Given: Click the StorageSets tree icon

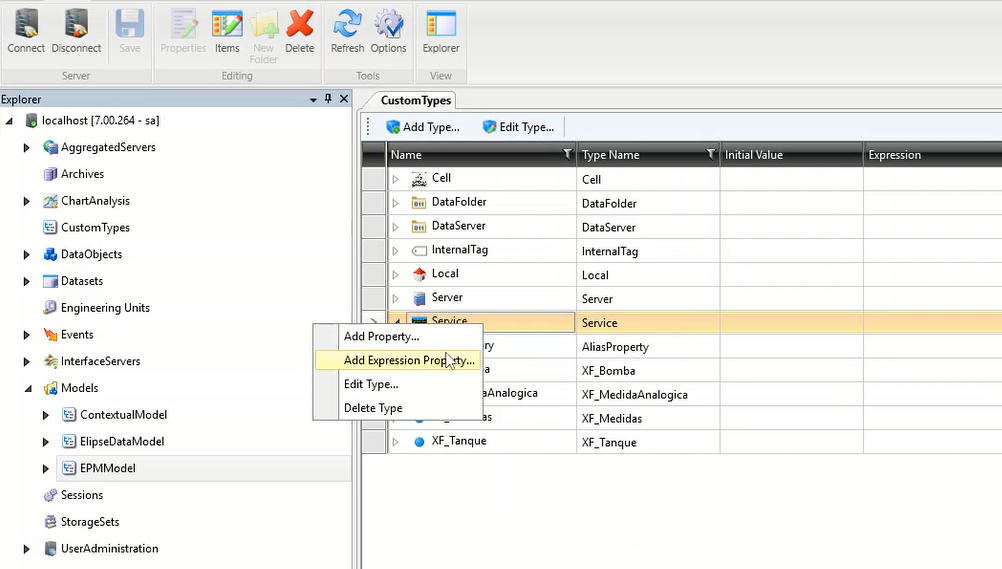Looking at the screenshot, I should [50, 522].
